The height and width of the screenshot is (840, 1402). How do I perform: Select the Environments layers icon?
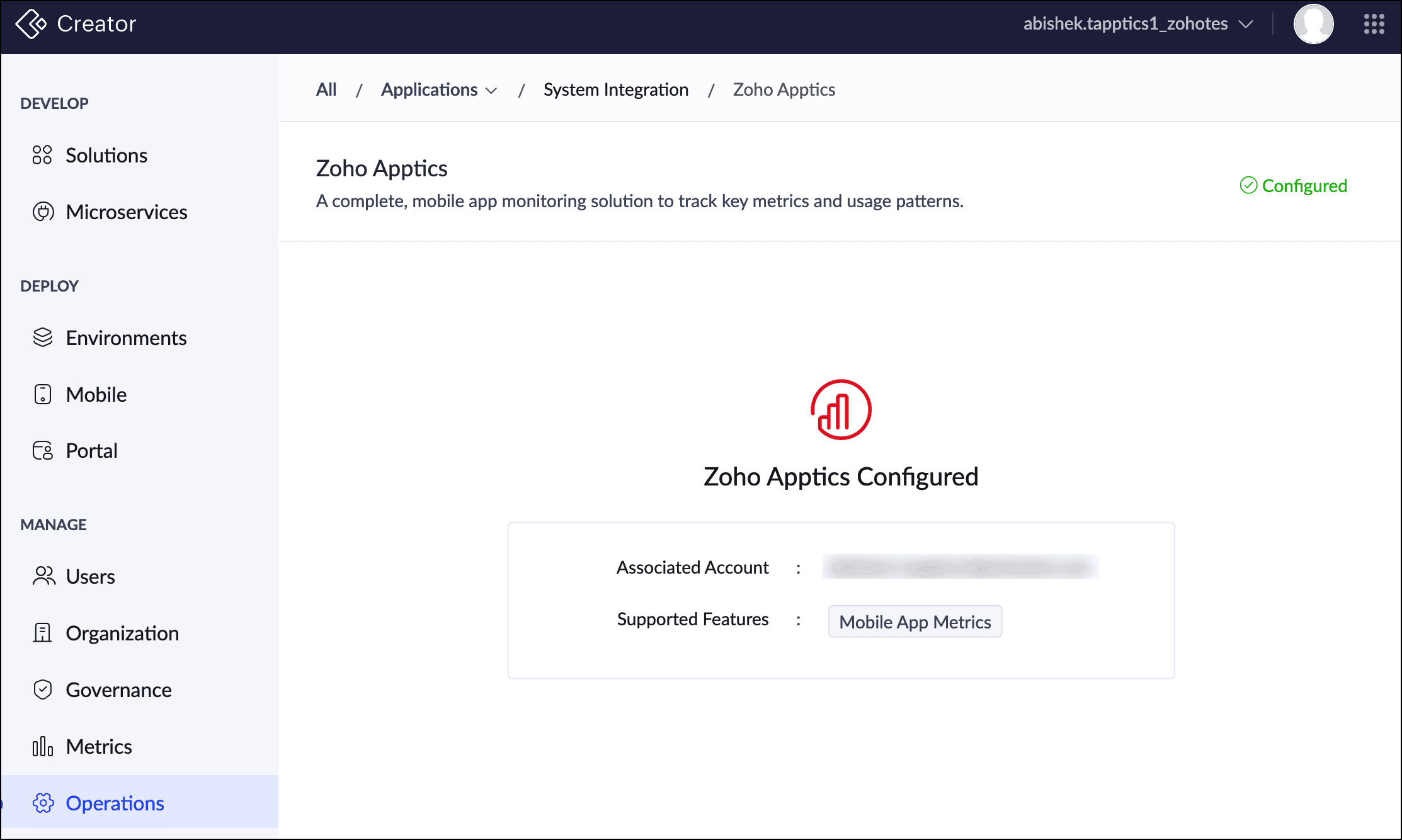pyautogui.click(x=43, y=338)
